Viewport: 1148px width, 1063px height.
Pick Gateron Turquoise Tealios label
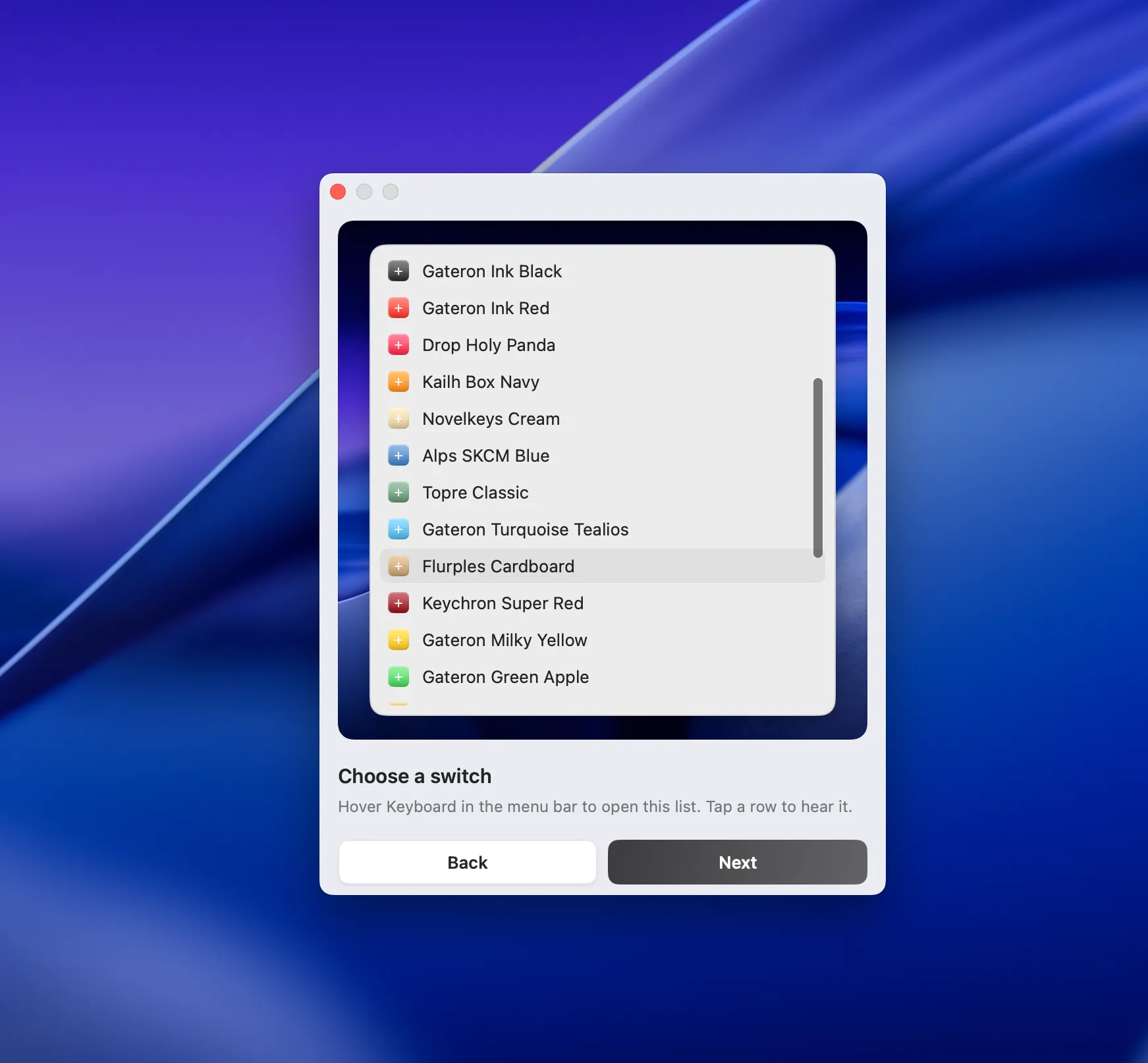pos(525,530)
